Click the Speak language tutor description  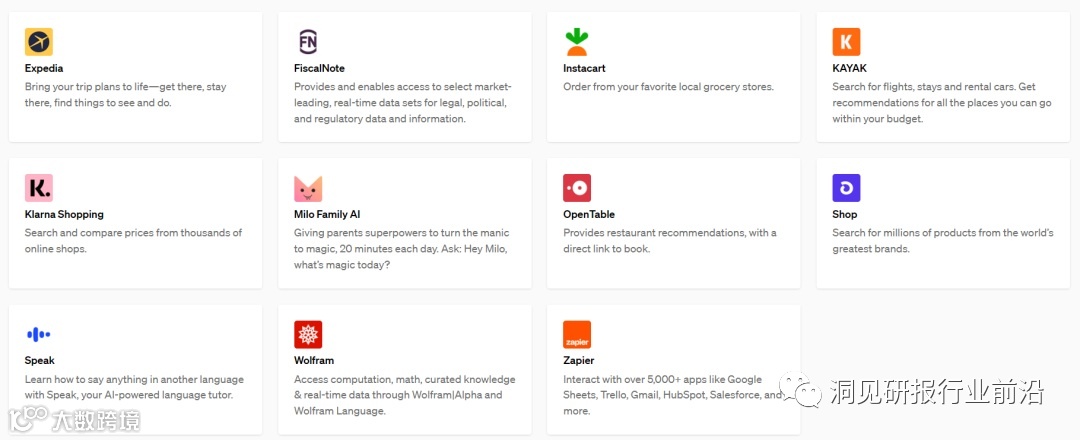(133, 387)
